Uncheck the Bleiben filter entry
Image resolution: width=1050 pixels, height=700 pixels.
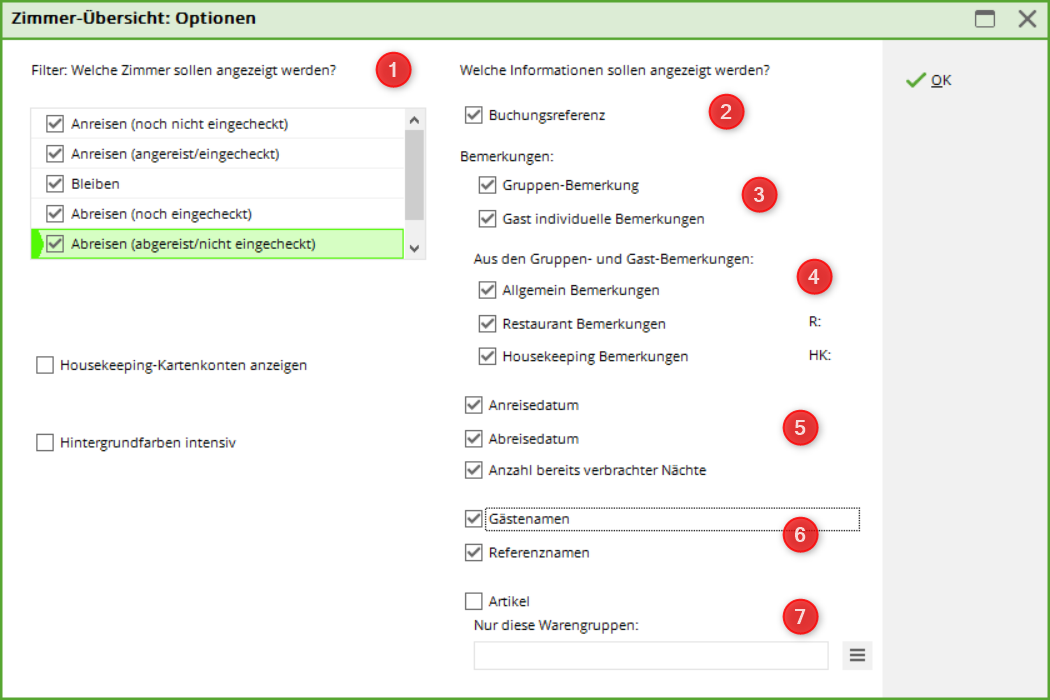click(x=55, y=184)
